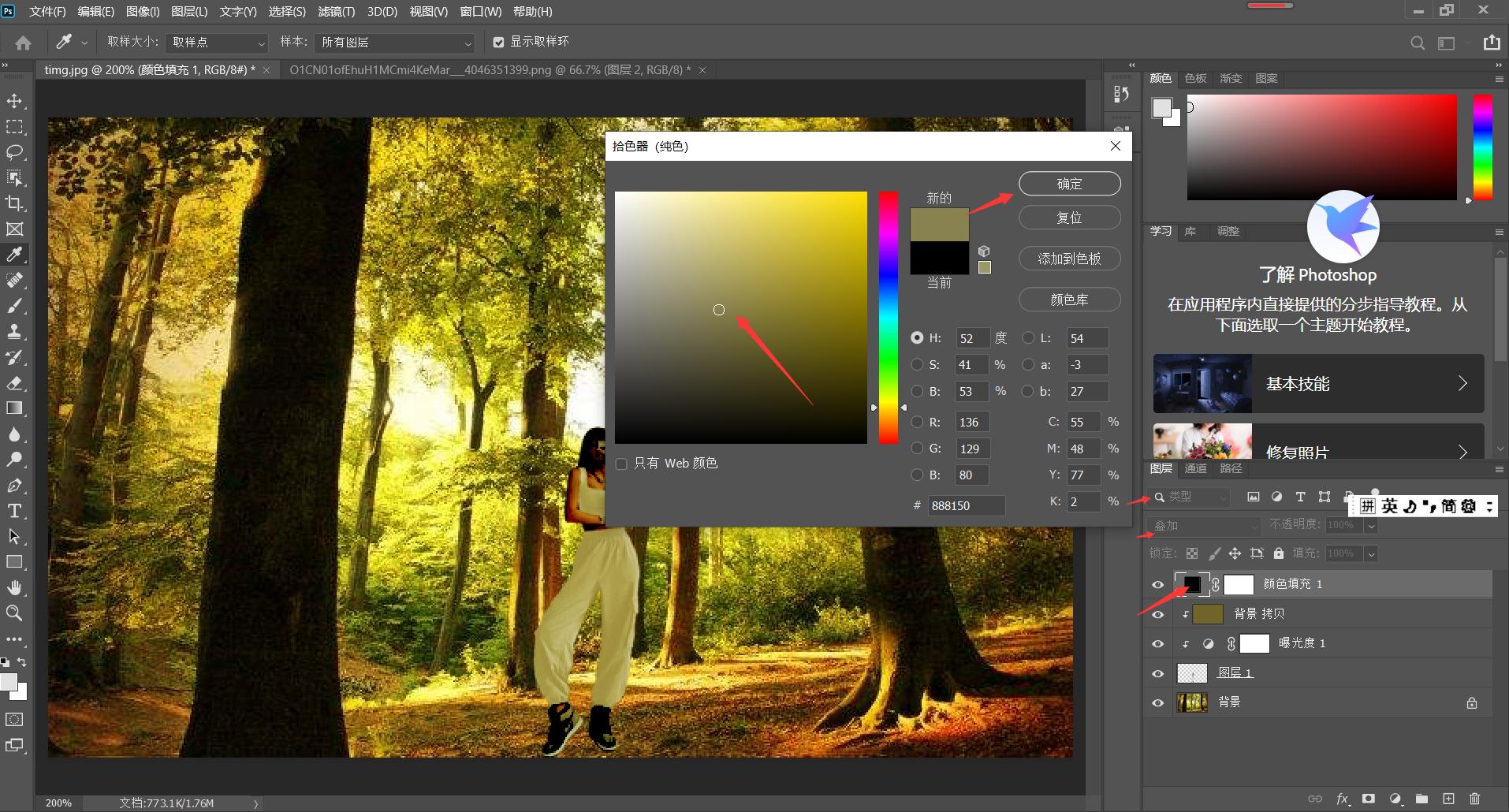Enable the 只有 Web 颜色 checkbox
1509x812 pixels.
pos(621,464)
